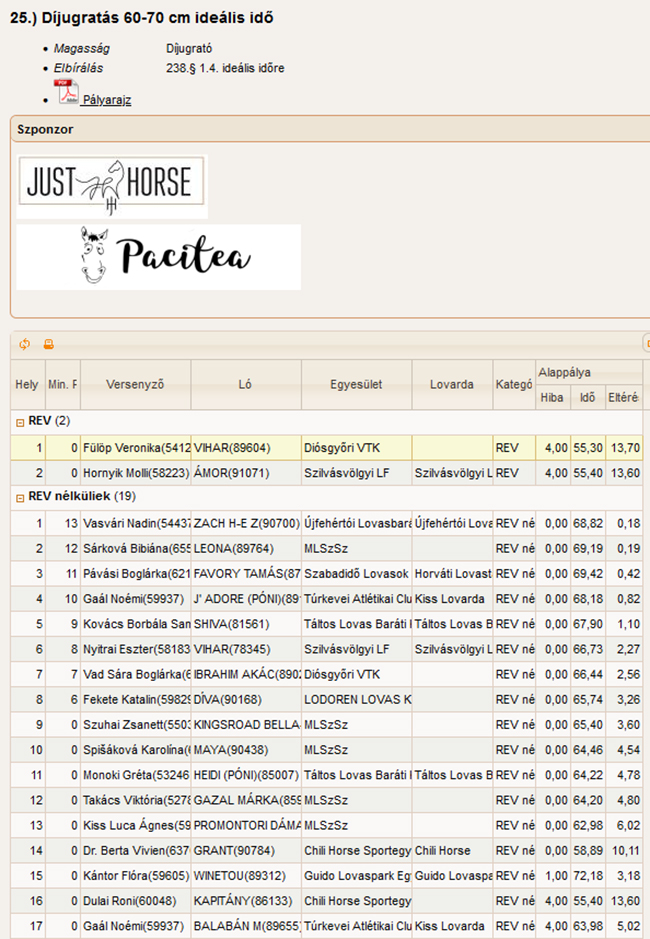Sort by the Versenyző column header
This screenshot has width=650, height=939.
134,384
